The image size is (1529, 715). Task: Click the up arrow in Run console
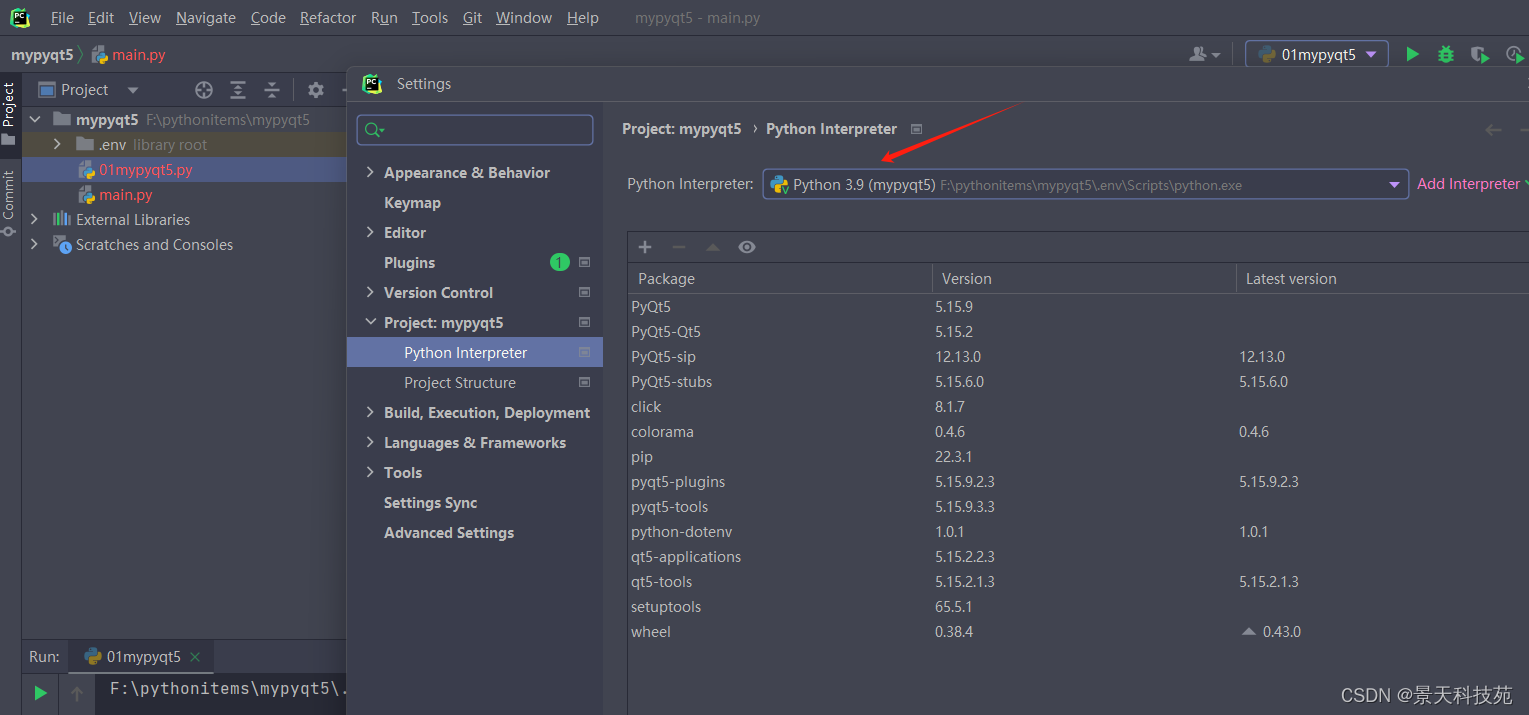[77, 692]
